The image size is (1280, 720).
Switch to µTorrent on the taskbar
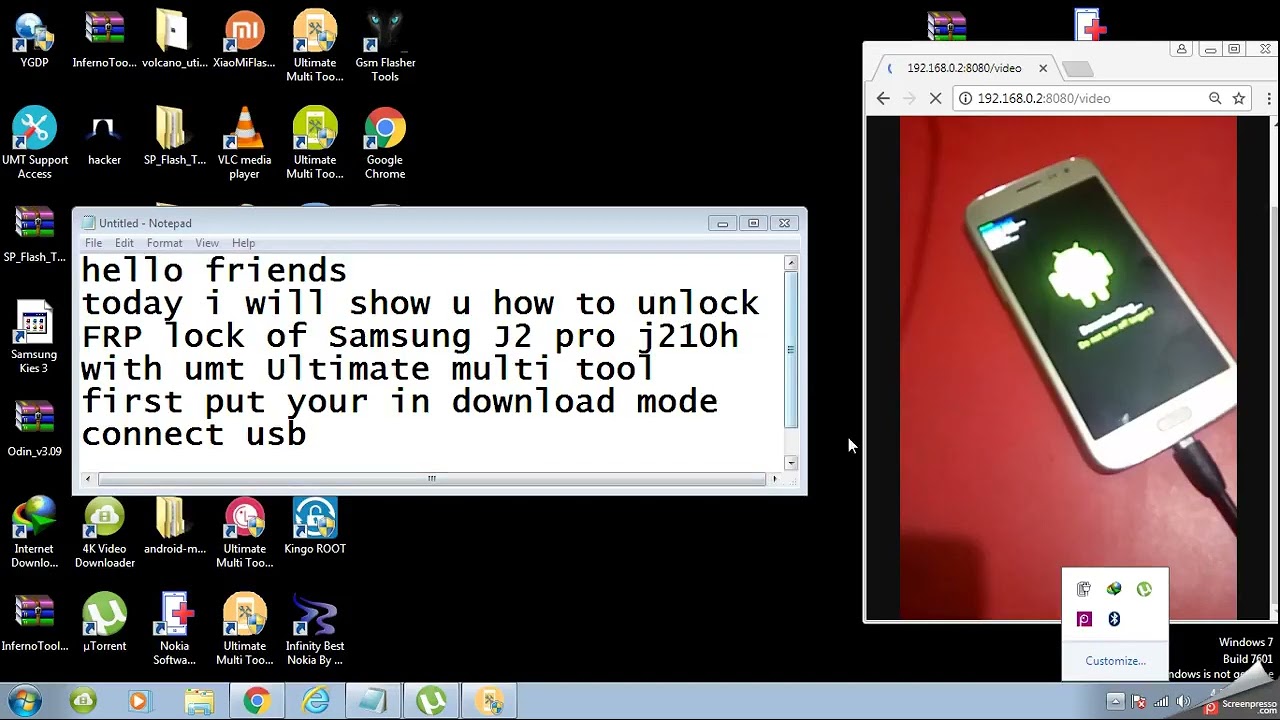pyautogui.click(x=431, y=702)
